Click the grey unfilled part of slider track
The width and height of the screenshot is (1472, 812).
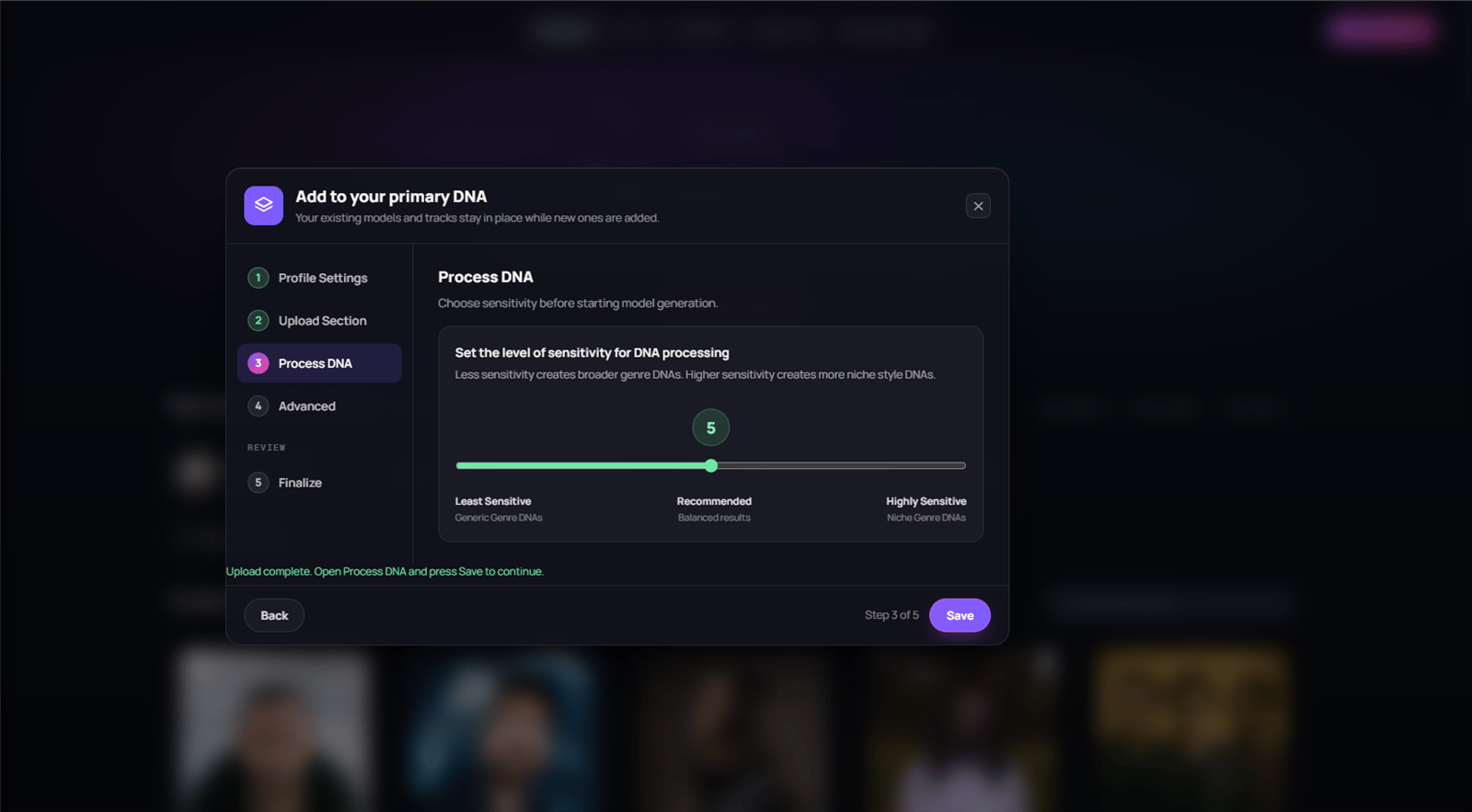841,466
